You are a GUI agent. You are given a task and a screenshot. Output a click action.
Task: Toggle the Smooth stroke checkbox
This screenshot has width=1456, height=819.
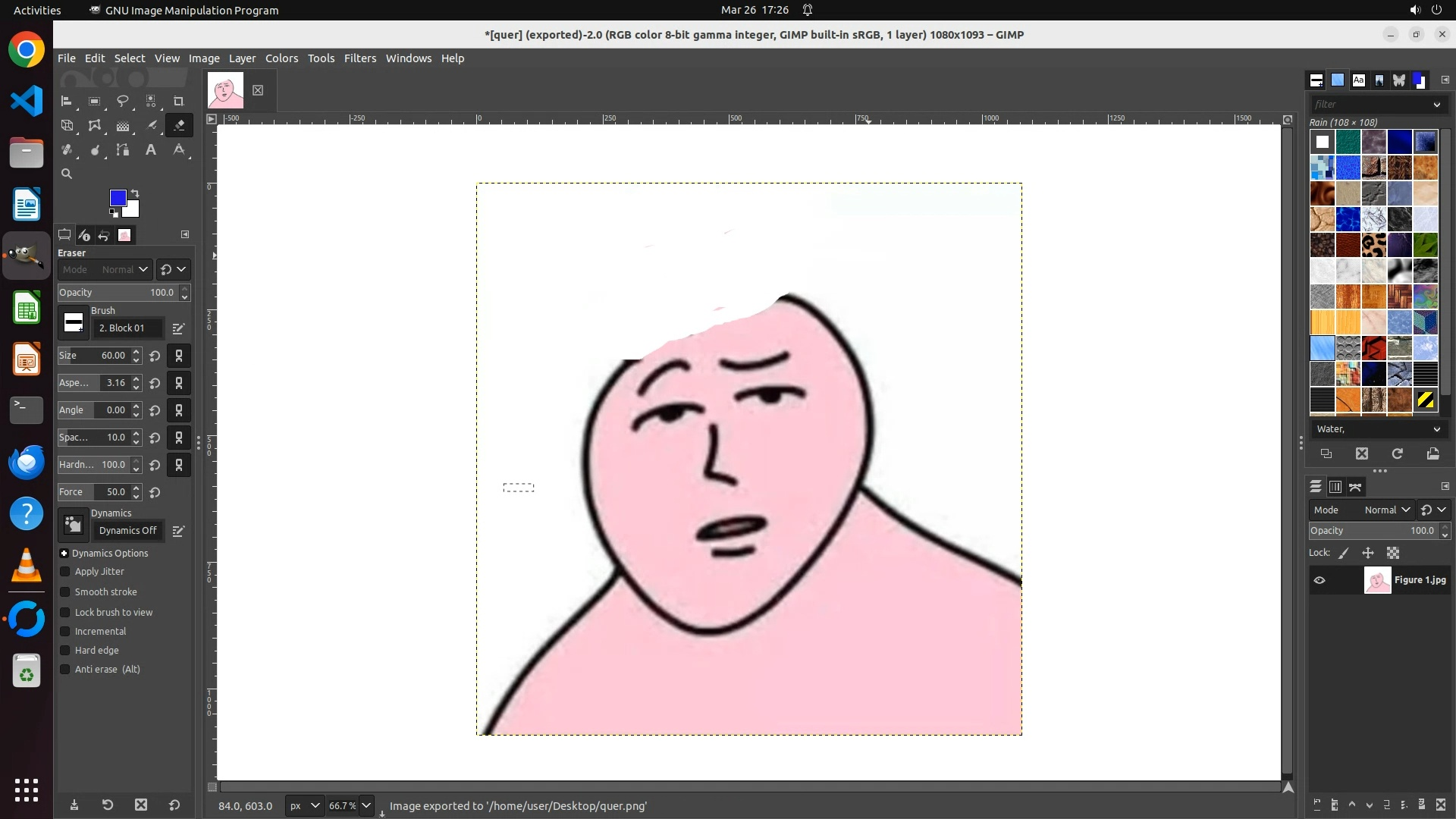click(x=65, y=592)
